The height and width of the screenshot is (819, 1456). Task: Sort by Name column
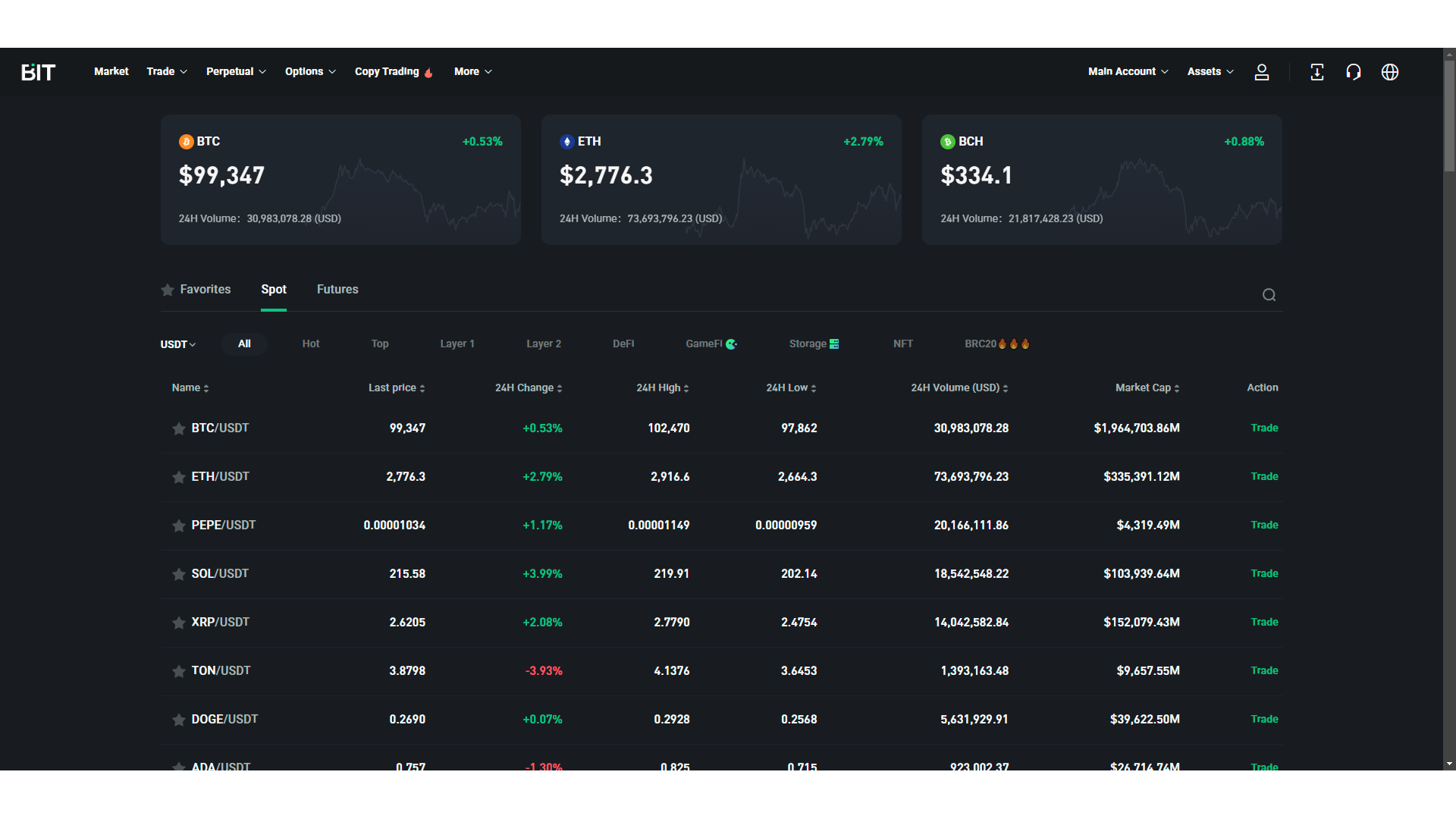point(190,388)
